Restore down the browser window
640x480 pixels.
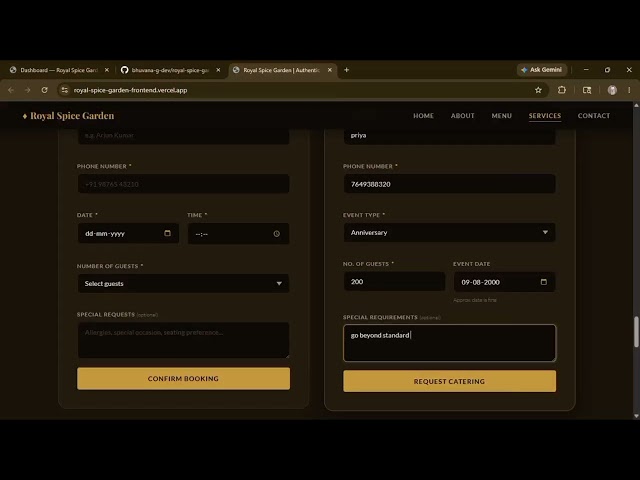(x=607, y=70)
